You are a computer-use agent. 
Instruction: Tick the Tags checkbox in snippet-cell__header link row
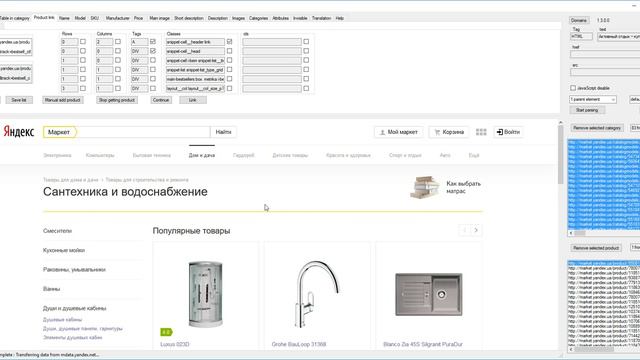(x=153, y=42)
